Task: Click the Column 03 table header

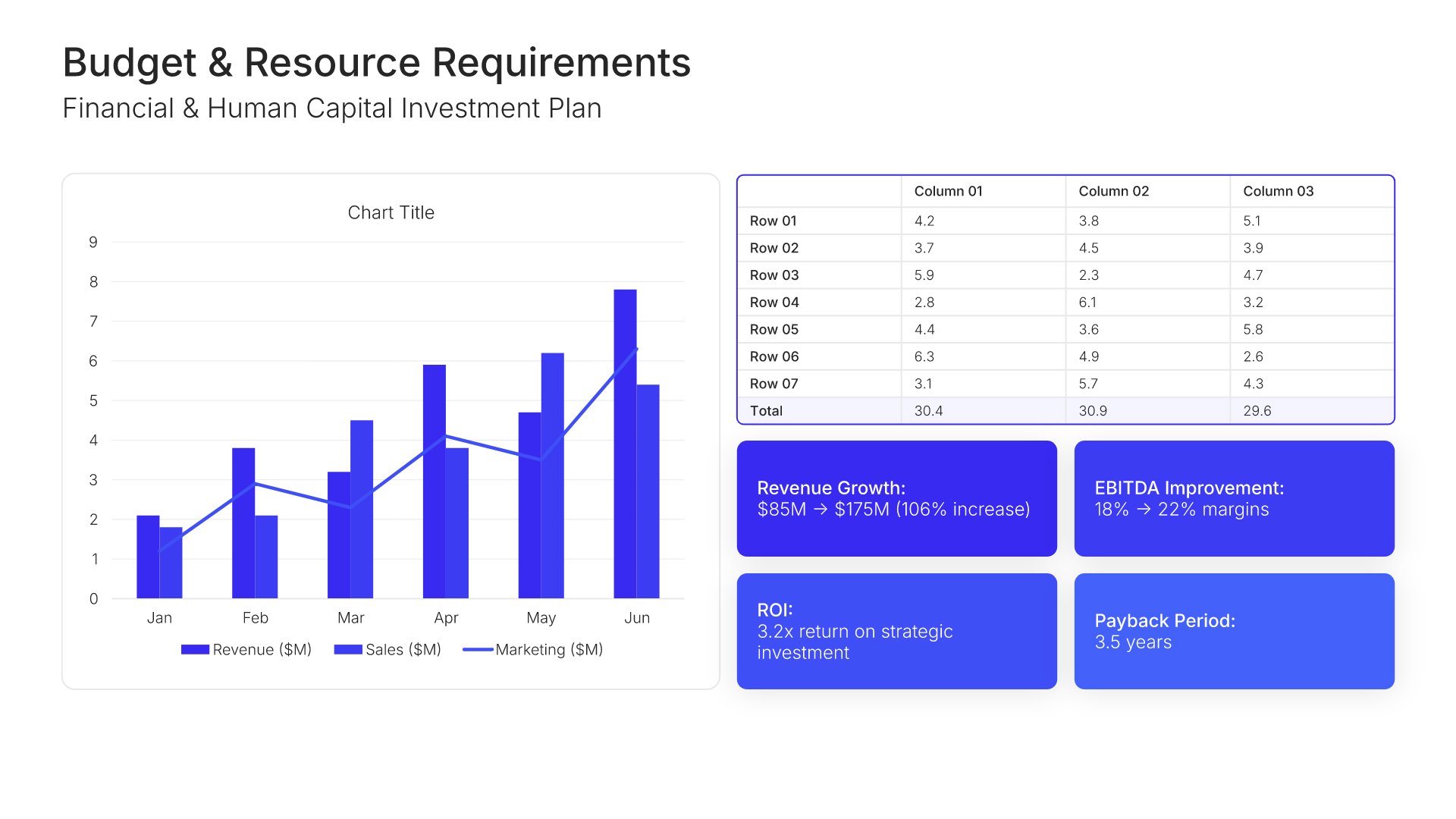Action: click(1278, 192)
